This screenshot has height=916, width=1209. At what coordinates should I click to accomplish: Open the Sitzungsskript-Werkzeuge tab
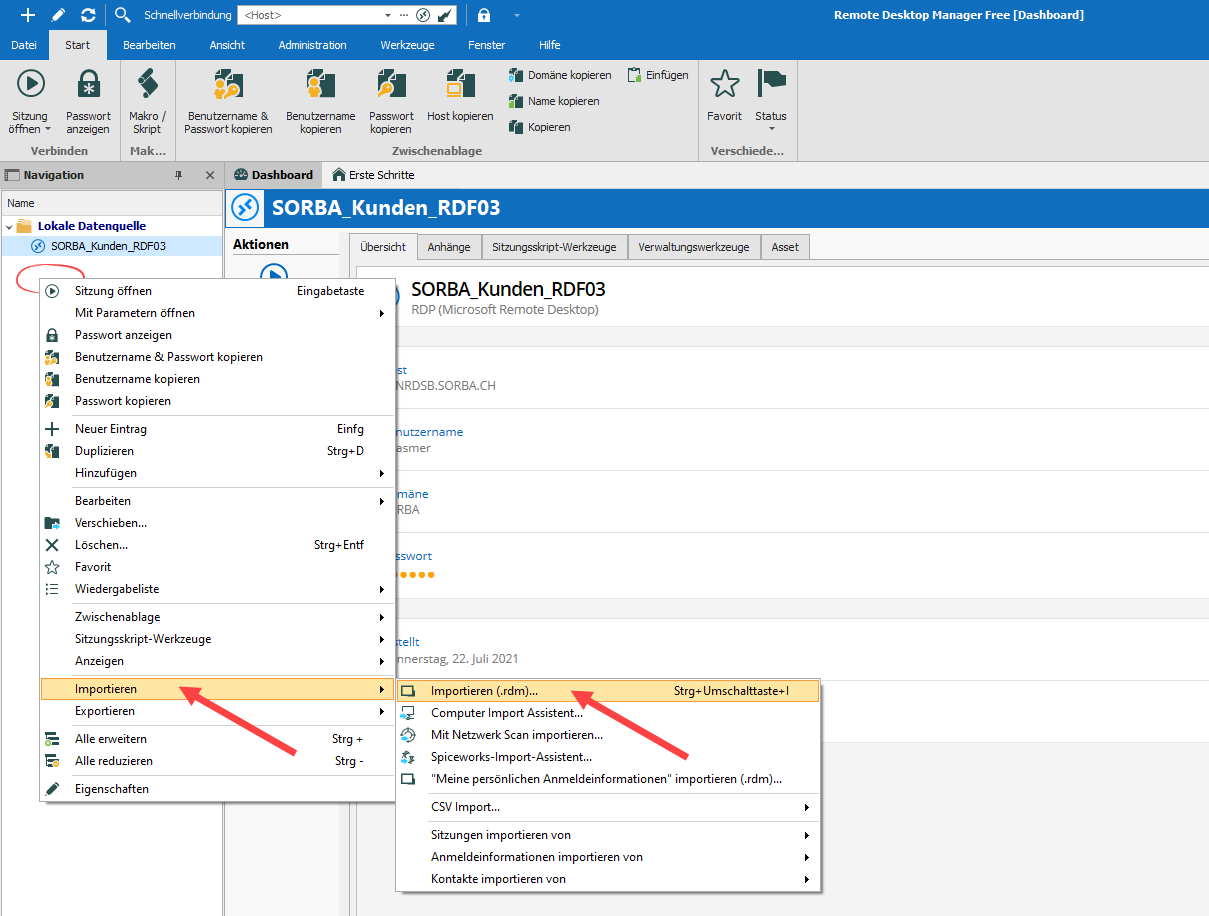pyautogui.click(x=555, y=247)
